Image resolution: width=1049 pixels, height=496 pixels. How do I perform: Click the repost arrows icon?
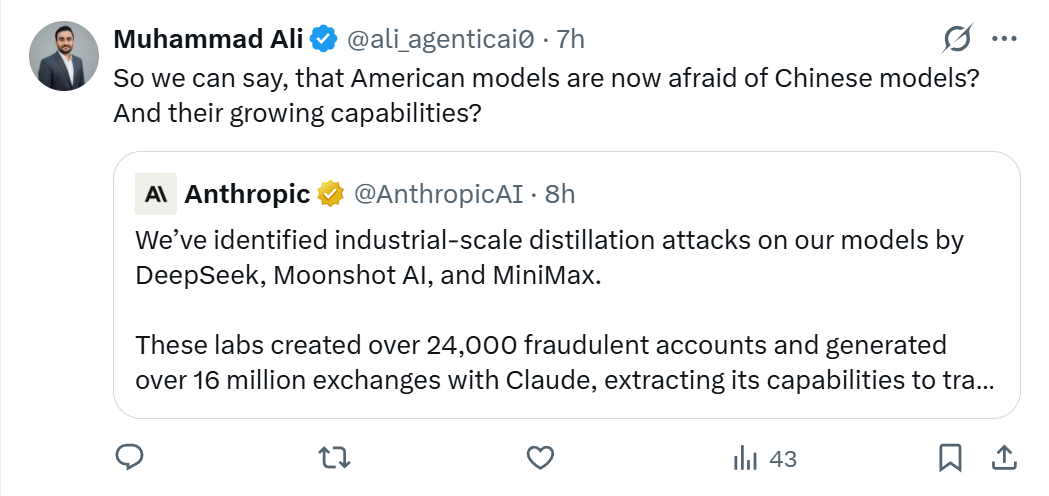[x=335, y=458]
